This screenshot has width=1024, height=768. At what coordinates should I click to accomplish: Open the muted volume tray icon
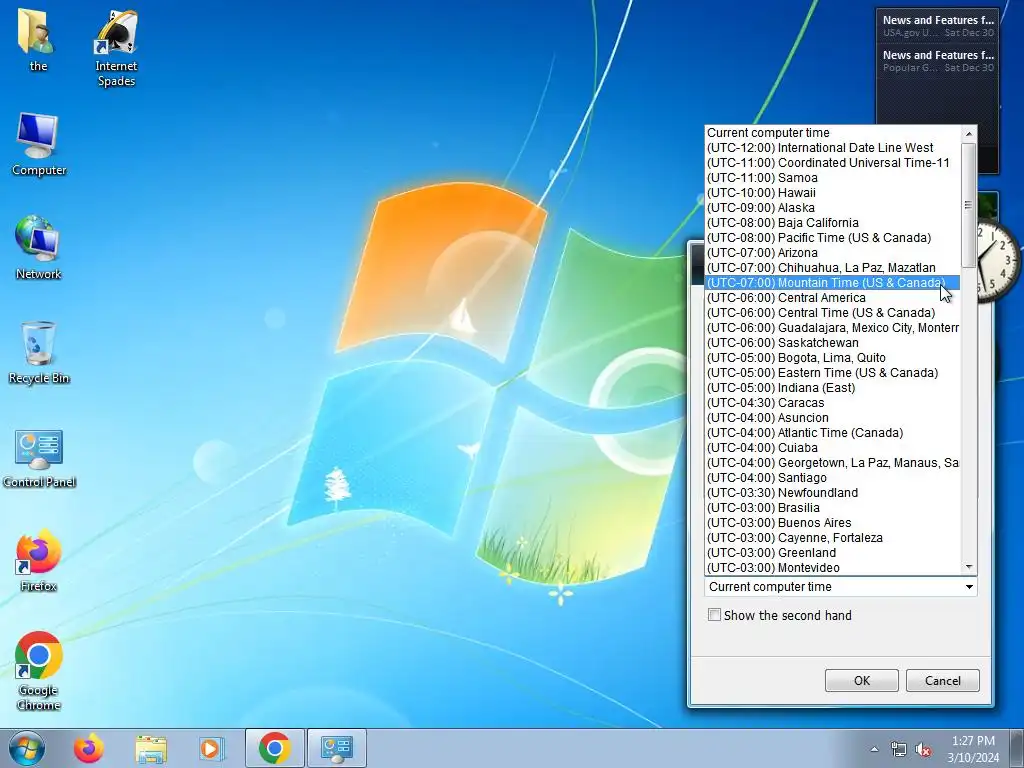click(923, 749)
